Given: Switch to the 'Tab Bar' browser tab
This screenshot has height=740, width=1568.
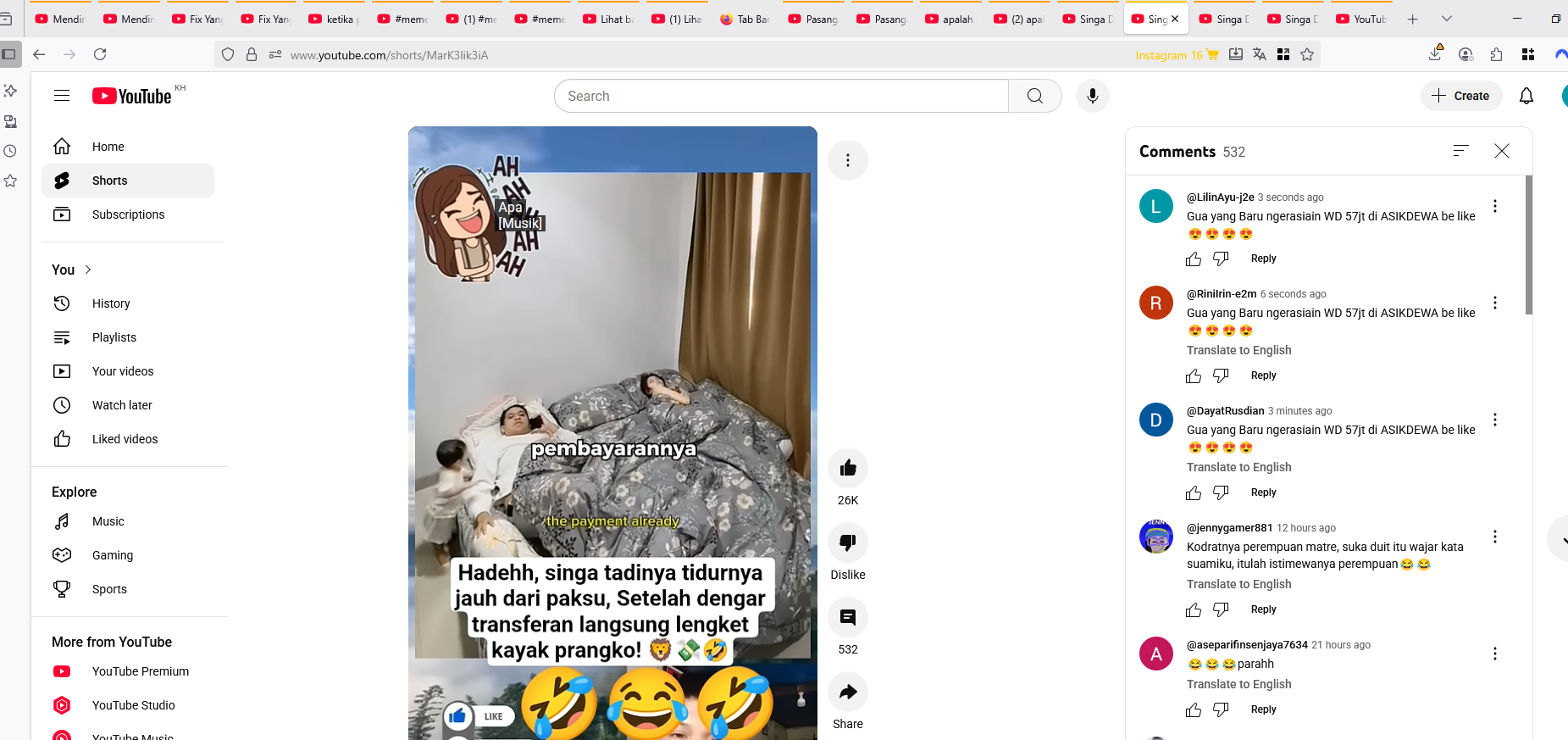Looking at the screenshot, I should click(x=745, y=19).
